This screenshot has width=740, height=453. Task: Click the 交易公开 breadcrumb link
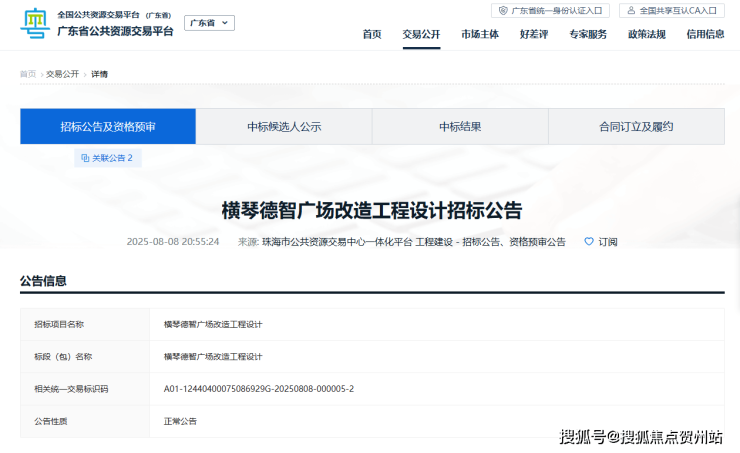pyautogui.click(x=62, y=74)
